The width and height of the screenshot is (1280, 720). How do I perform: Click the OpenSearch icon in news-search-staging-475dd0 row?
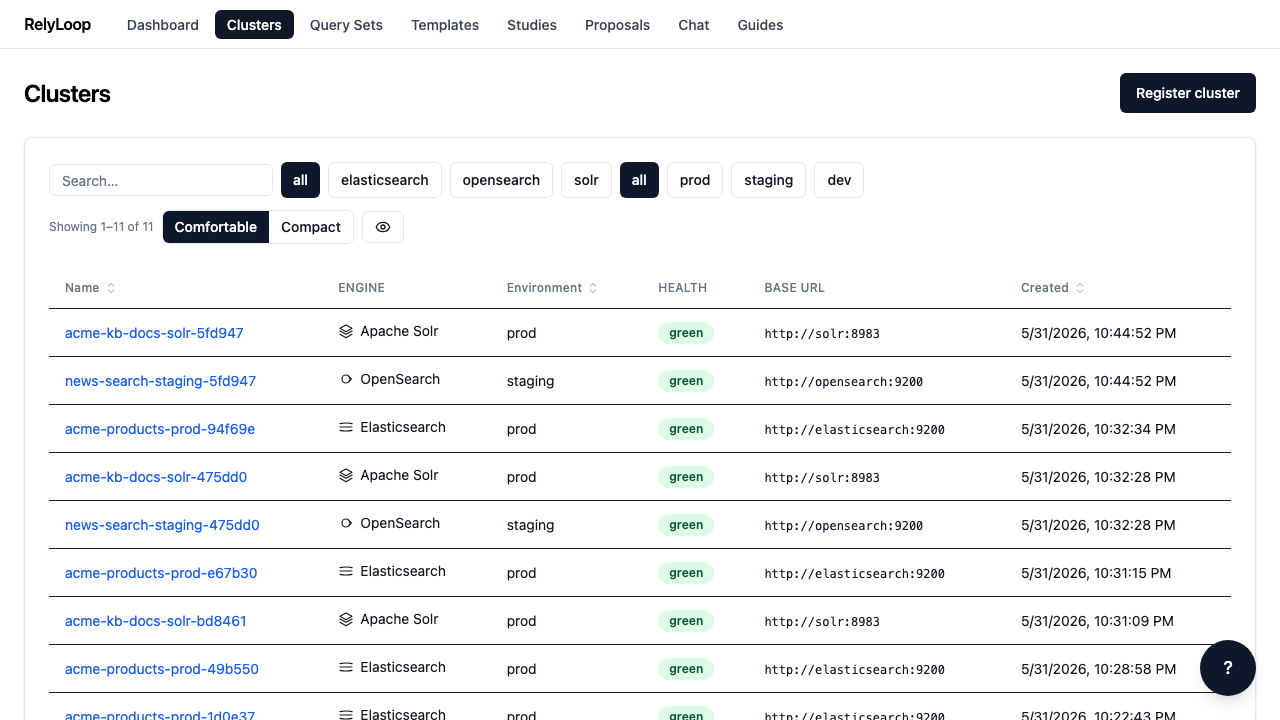[346, 523]
